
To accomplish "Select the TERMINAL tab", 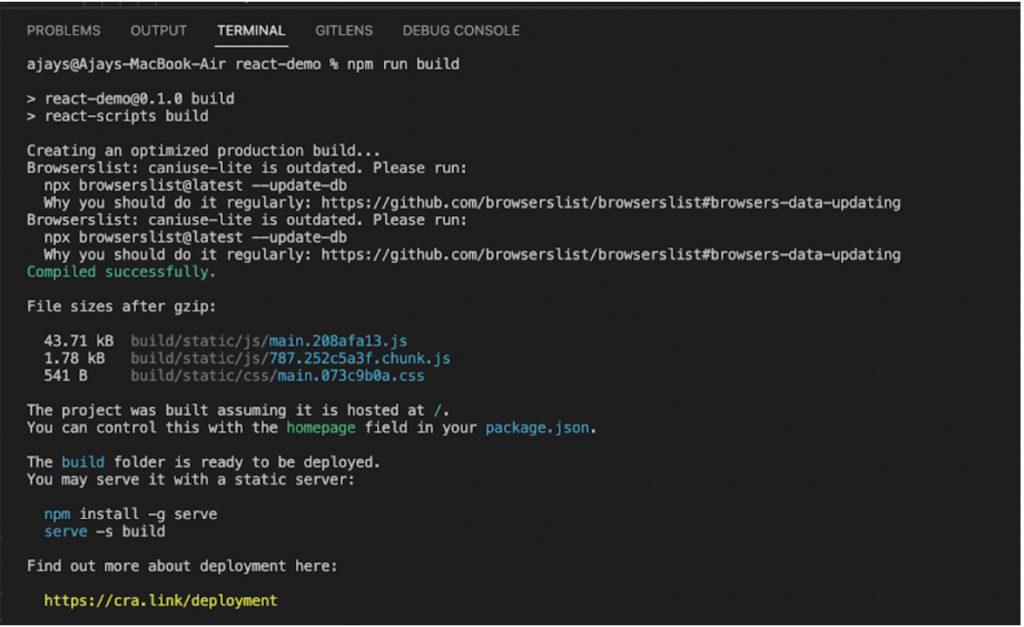I will [x=251, y=31].
